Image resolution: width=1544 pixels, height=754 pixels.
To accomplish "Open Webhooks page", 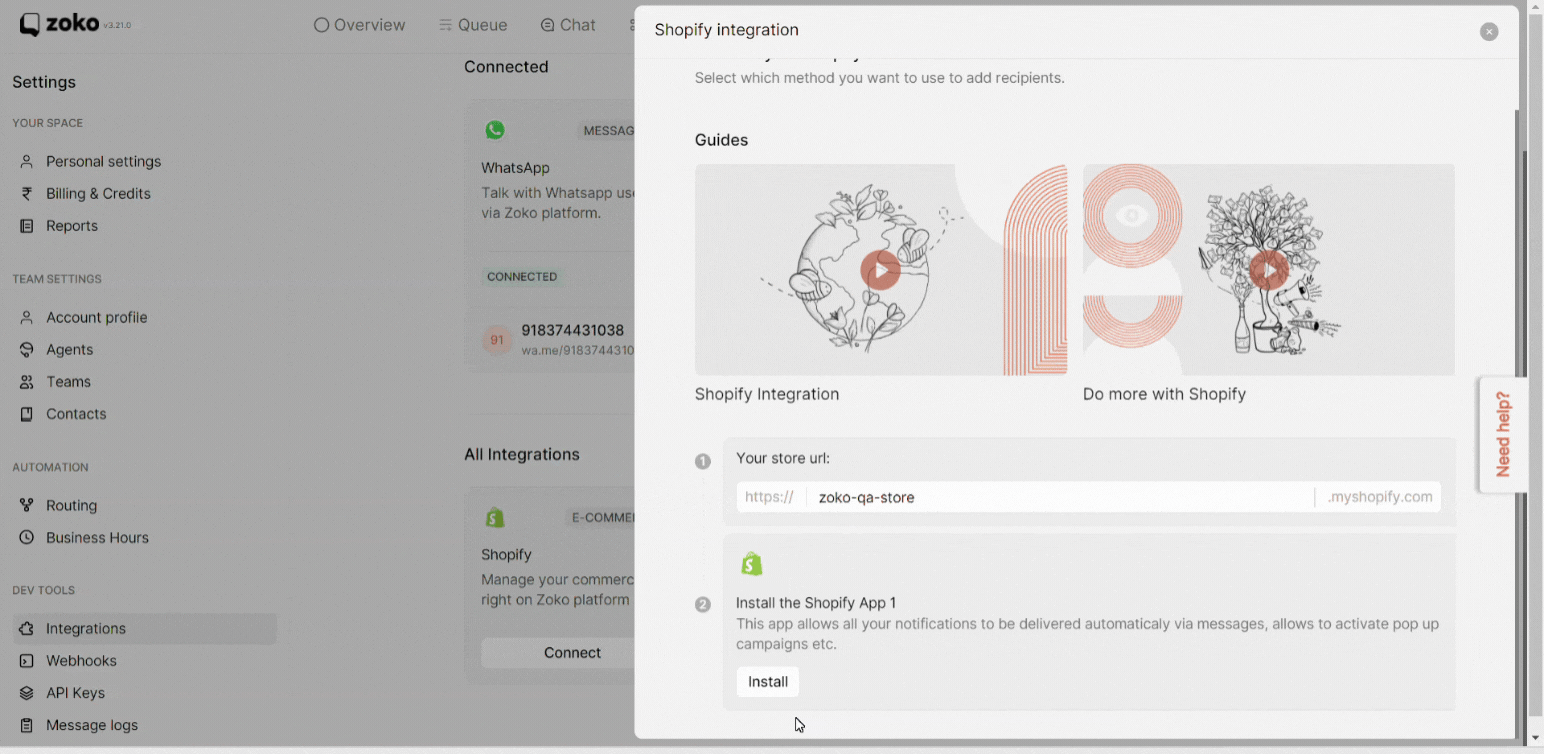I will point(81,660).
